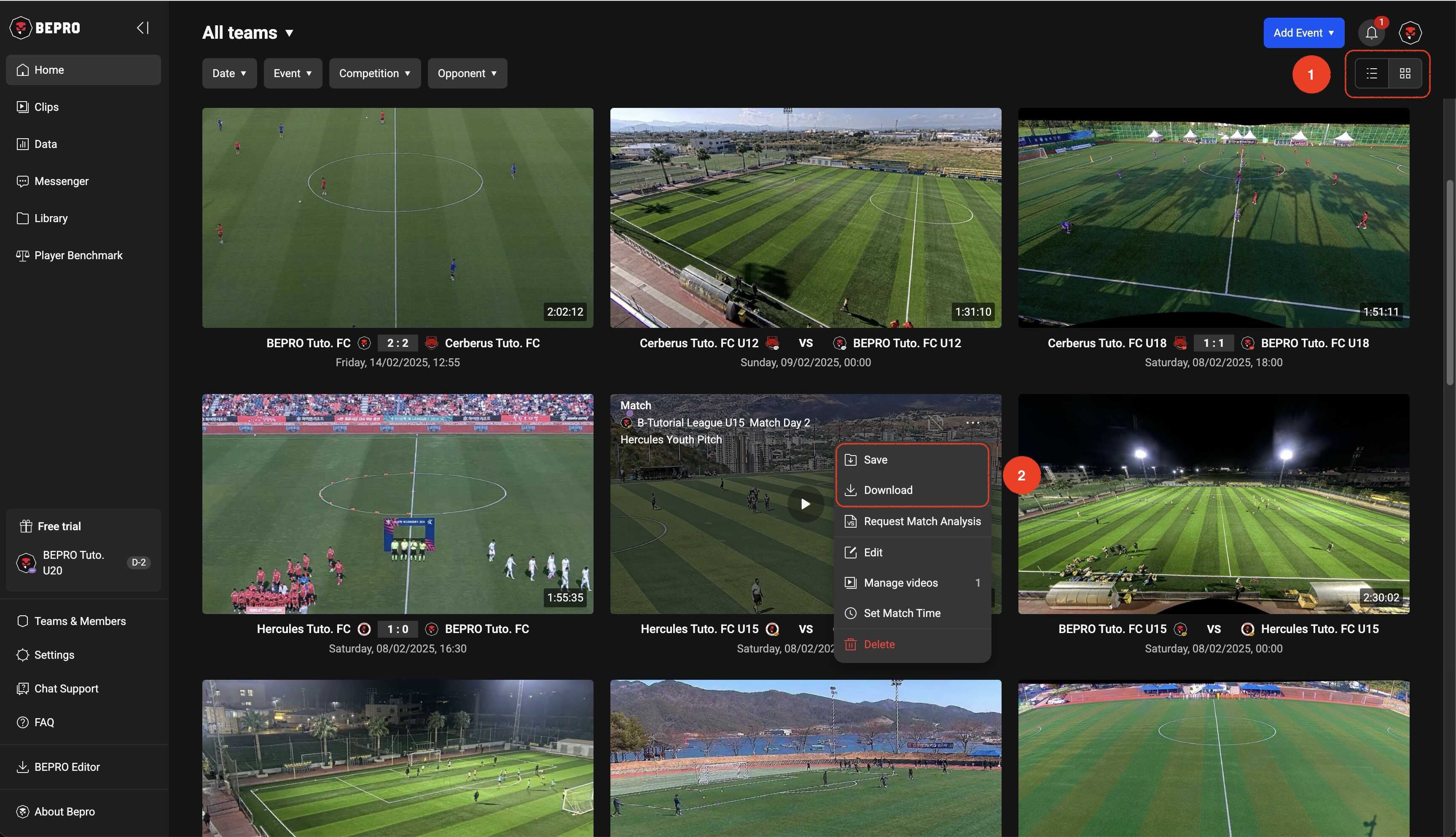This screenshot has height=837, width=1456.
Task: Open the notifications bell
Action: 1371,33
